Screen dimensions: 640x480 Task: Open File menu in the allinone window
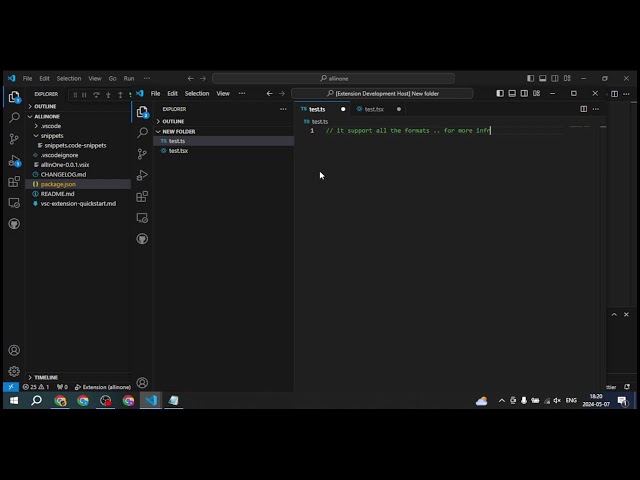[x=27, y=78]
